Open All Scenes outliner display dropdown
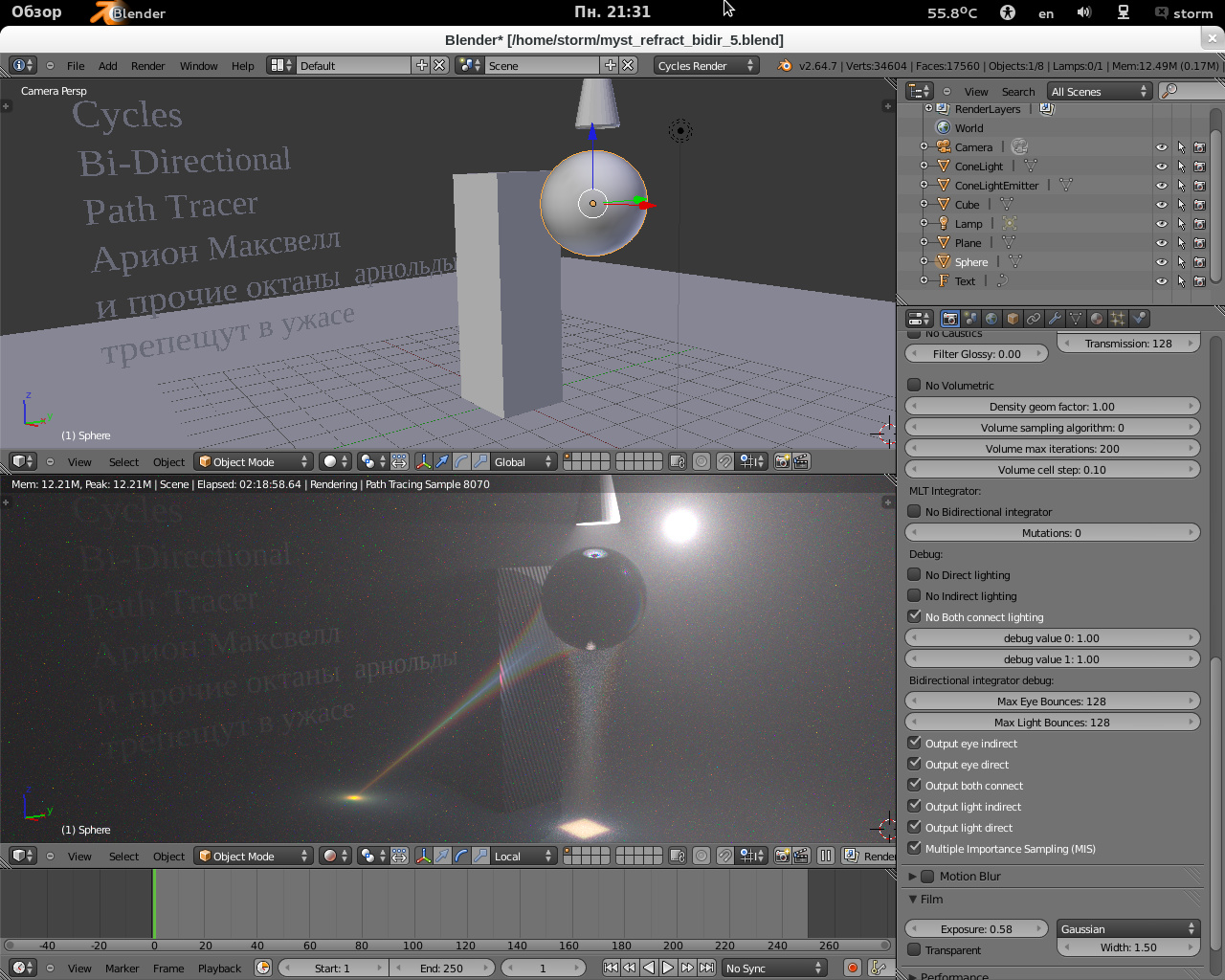This screenshot has width=1225, height=980. (x=1099, y=91)
